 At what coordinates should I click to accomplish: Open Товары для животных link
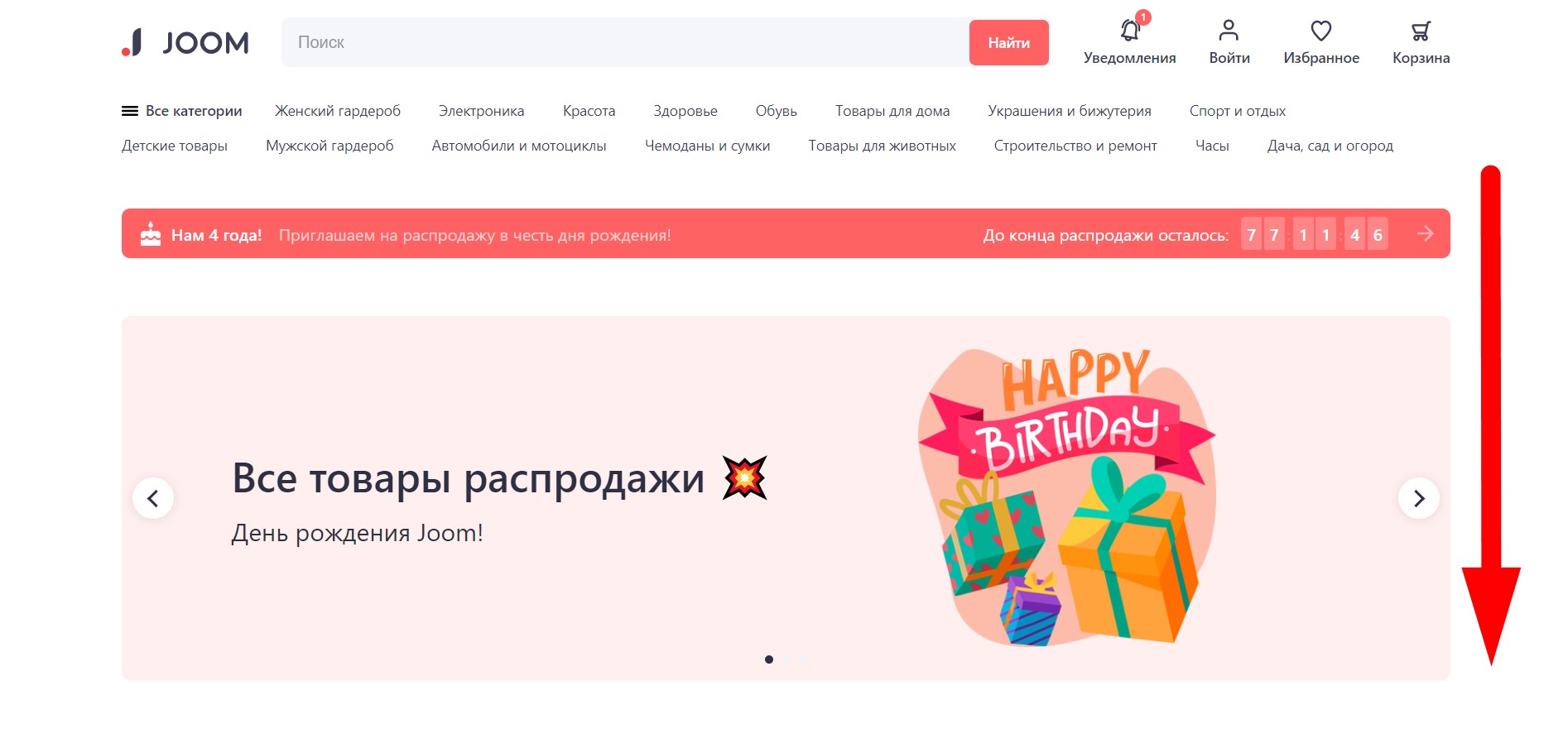[x=882, y=146]
